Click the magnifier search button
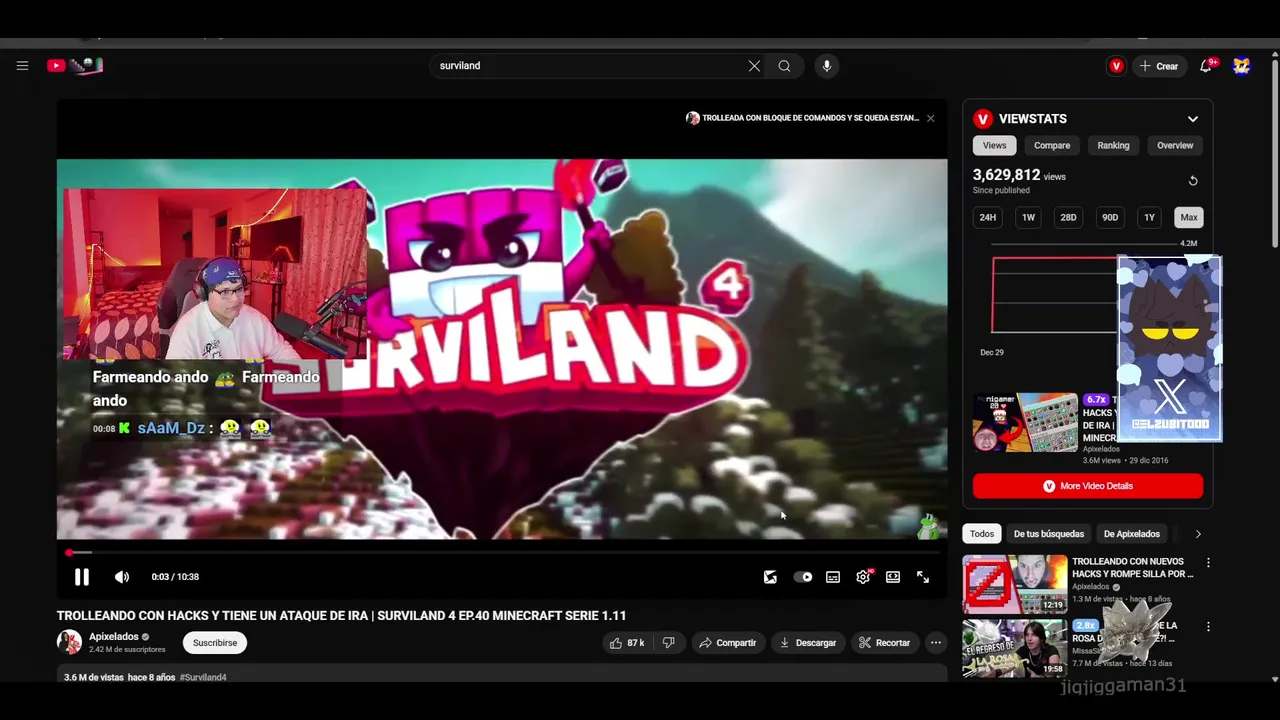The width and height of the screenshot is (1280, 720). pos(785,66)
